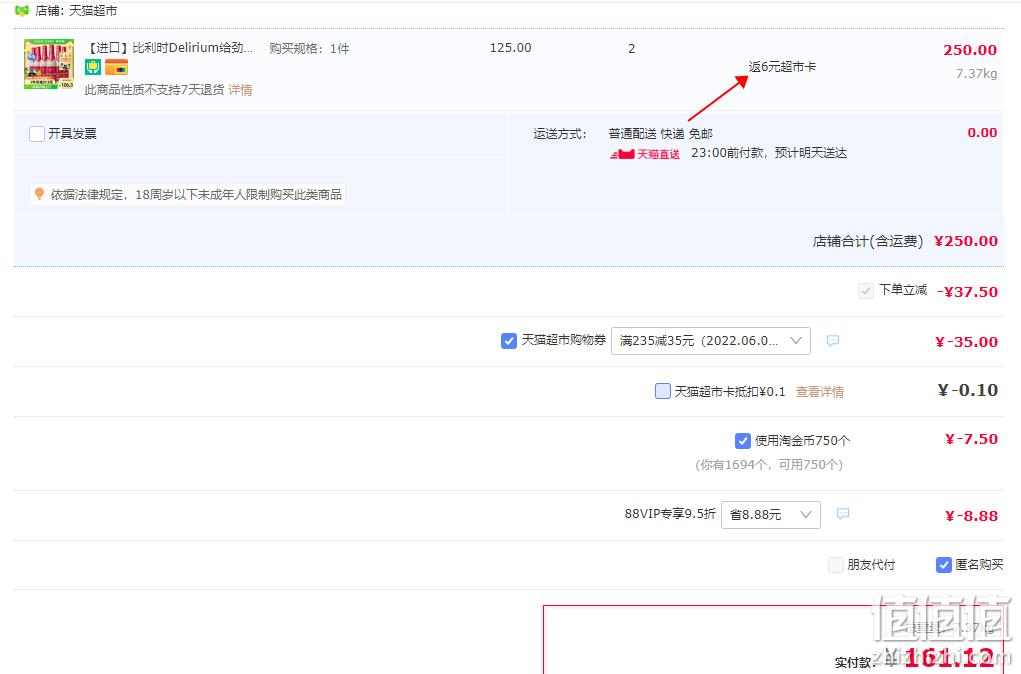This screenshot has height=674, width=1021.
Task: Click the comment bubble icon beside 省8.88元 dropdown
Action: [x=843, y=514]
